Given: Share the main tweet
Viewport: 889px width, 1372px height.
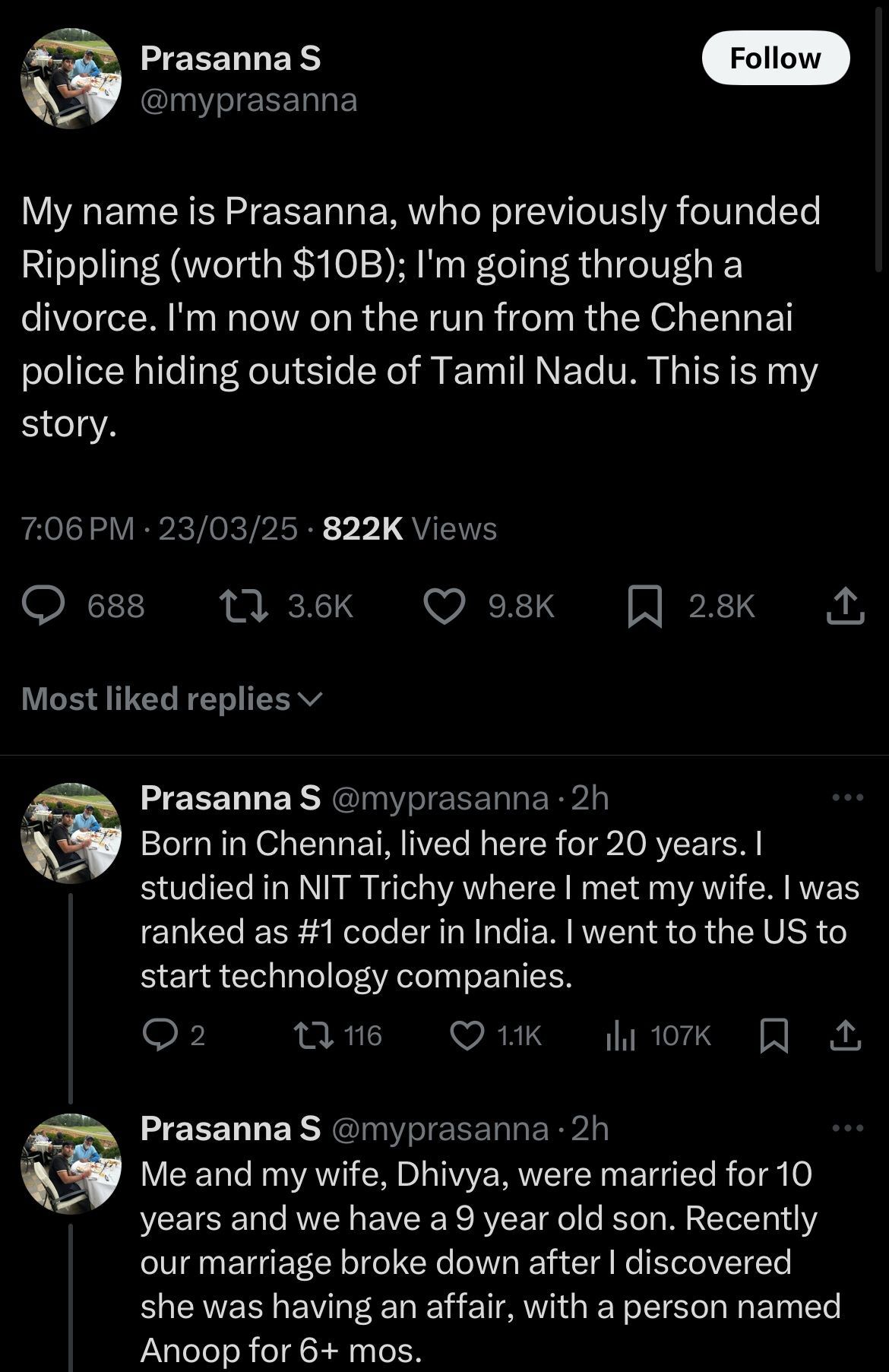Looking at the screenshot, I should pos(845,606).
